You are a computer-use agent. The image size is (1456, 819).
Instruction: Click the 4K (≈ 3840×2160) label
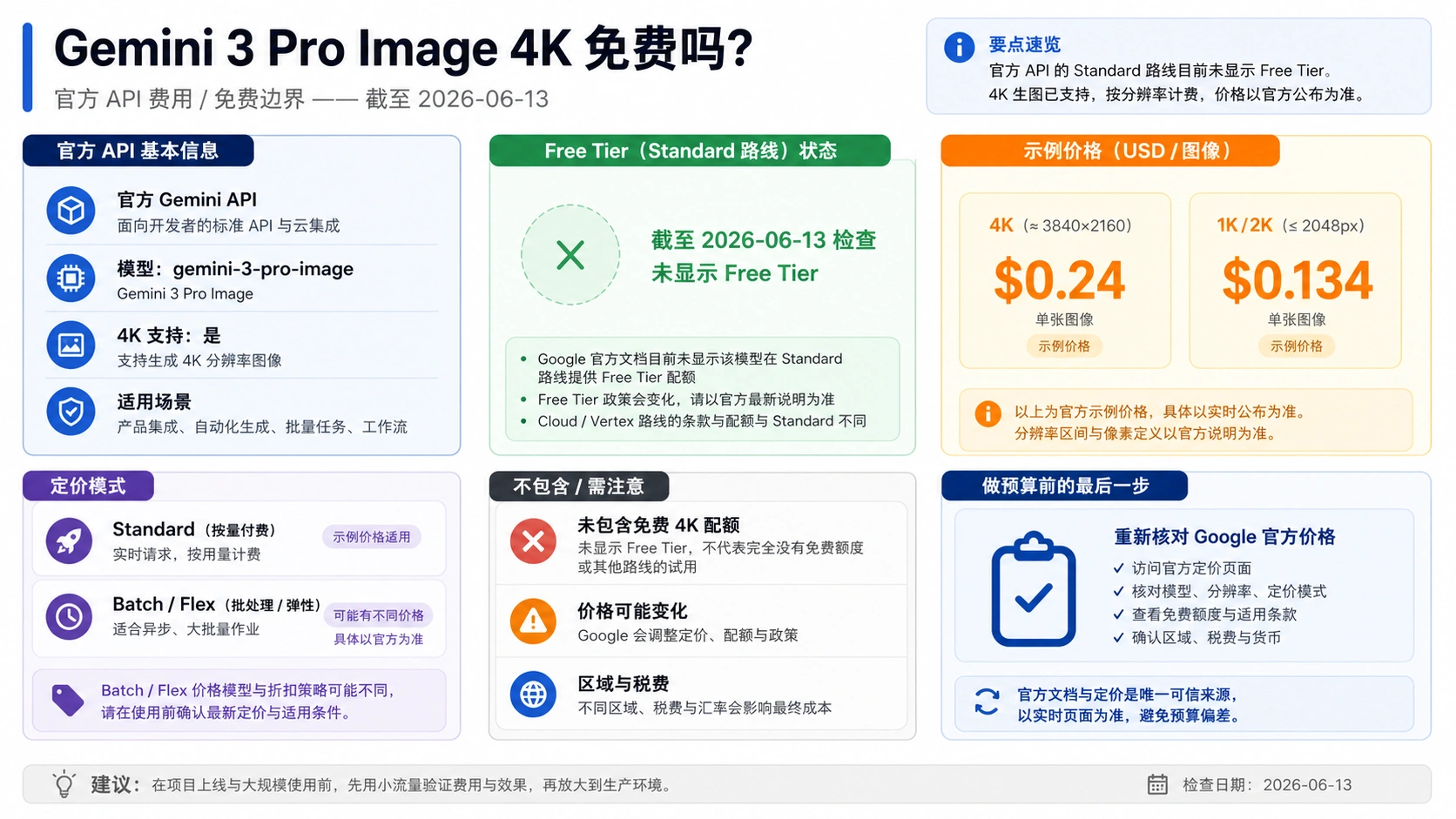coord(1061,225)
